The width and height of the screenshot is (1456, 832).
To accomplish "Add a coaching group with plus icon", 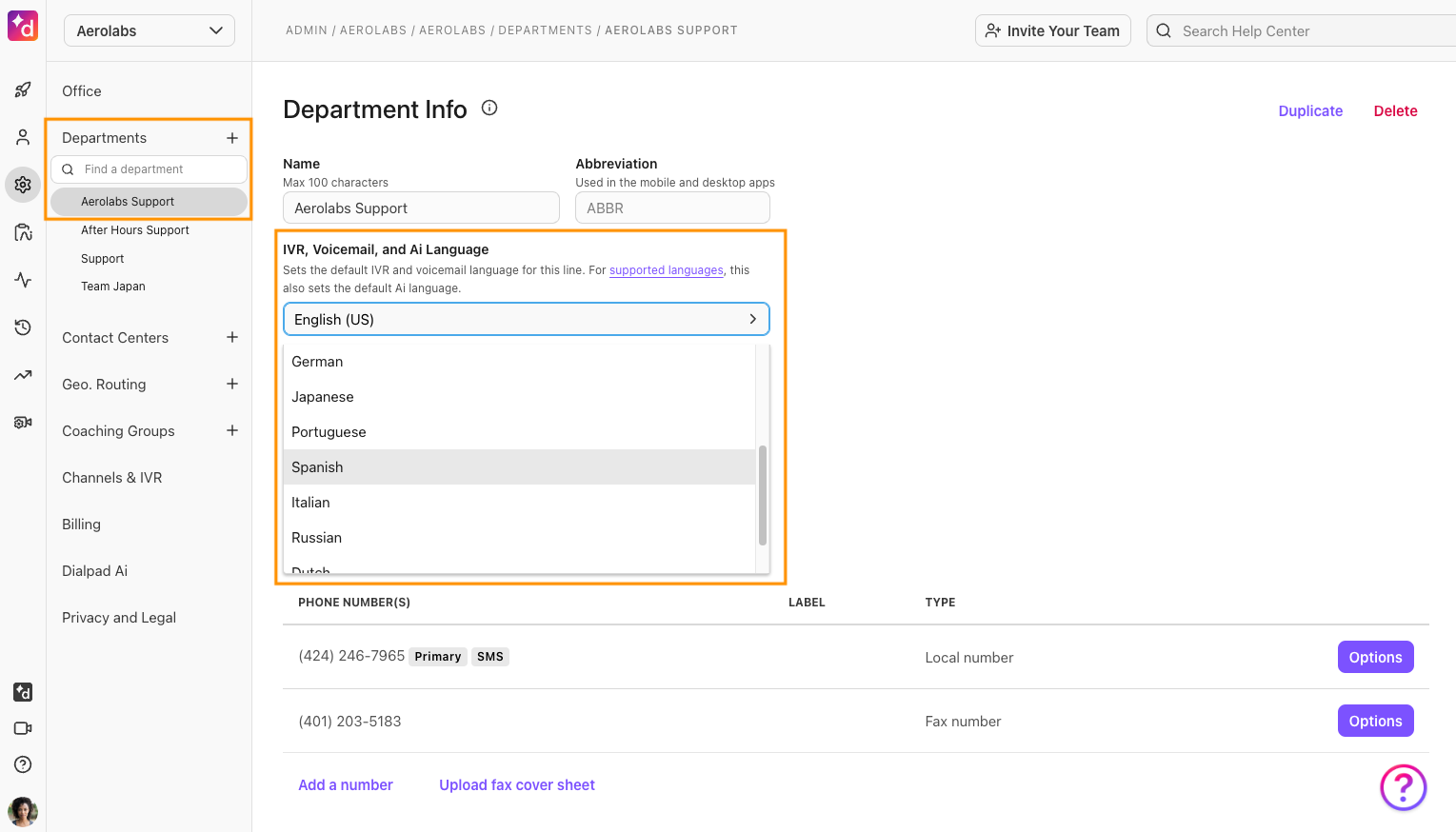I will [231, 430].
